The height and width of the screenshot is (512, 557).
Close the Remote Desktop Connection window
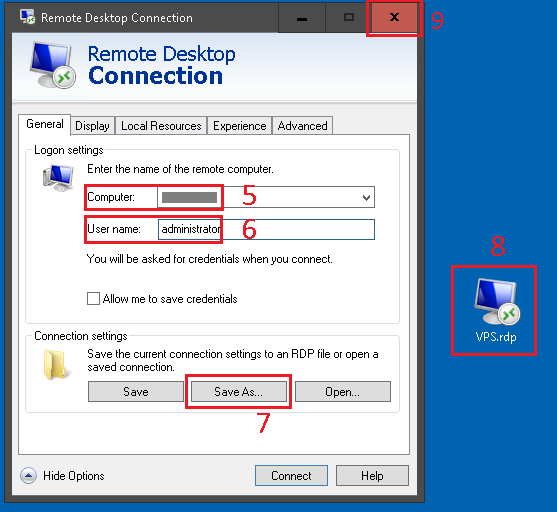coord(394,17)
